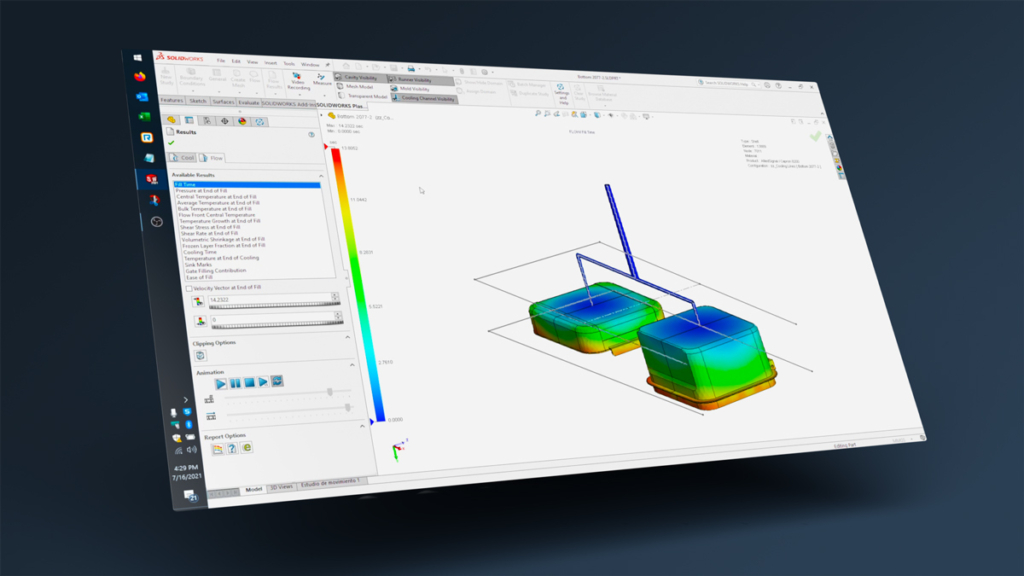Image resolution: width=1024 pixels, height=576 pixels.
Task: Click the Mesh Model button
Action: [358, 86]
